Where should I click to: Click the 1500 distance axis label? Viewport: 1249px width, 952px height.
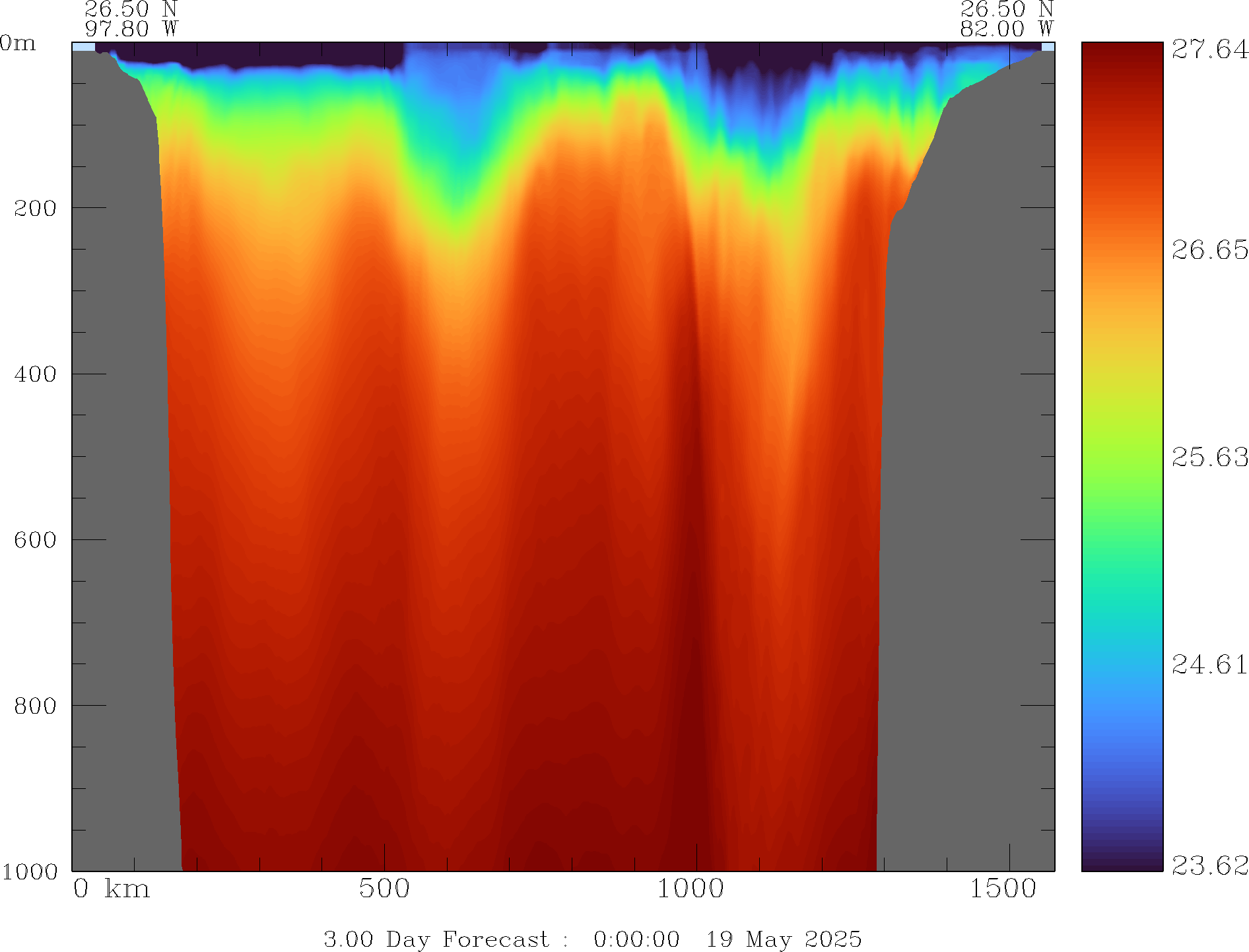click(x=1003, y=889)
